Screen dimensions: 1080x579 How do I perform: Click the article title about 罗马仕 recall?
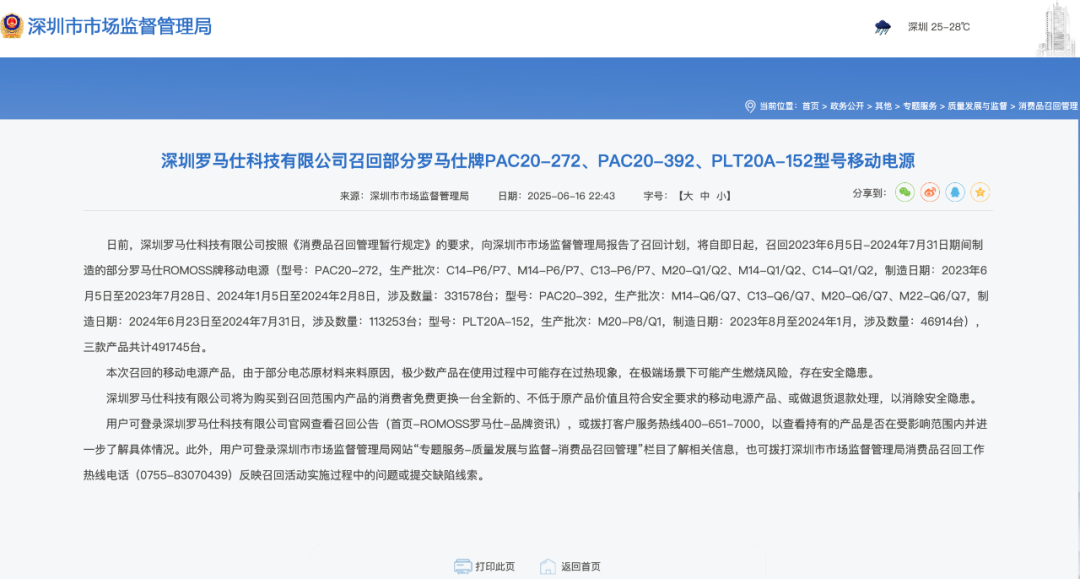click(x=538, y=161)
